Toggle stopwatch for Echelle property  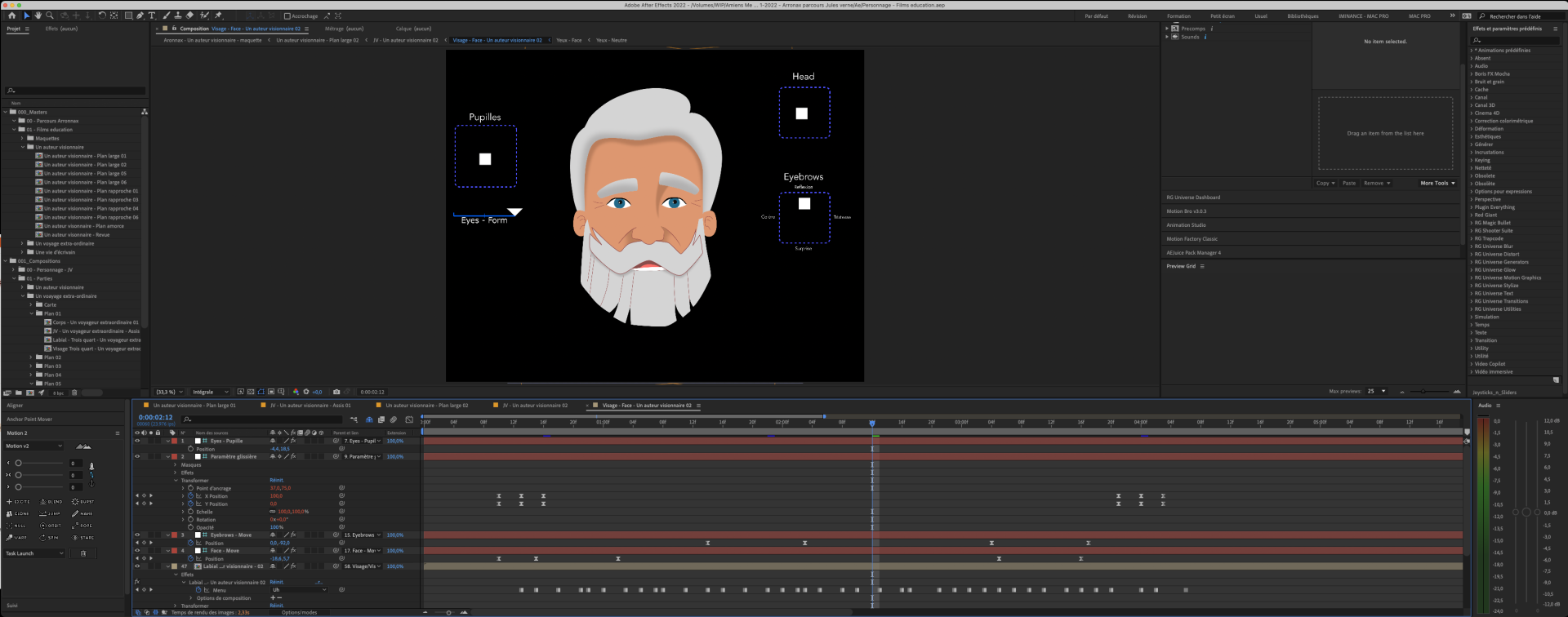pos(190,512)
